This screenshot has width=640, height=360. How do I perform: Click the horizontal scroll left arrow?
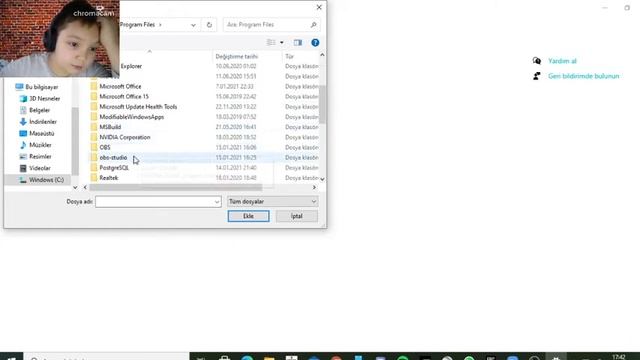[85, 187]
